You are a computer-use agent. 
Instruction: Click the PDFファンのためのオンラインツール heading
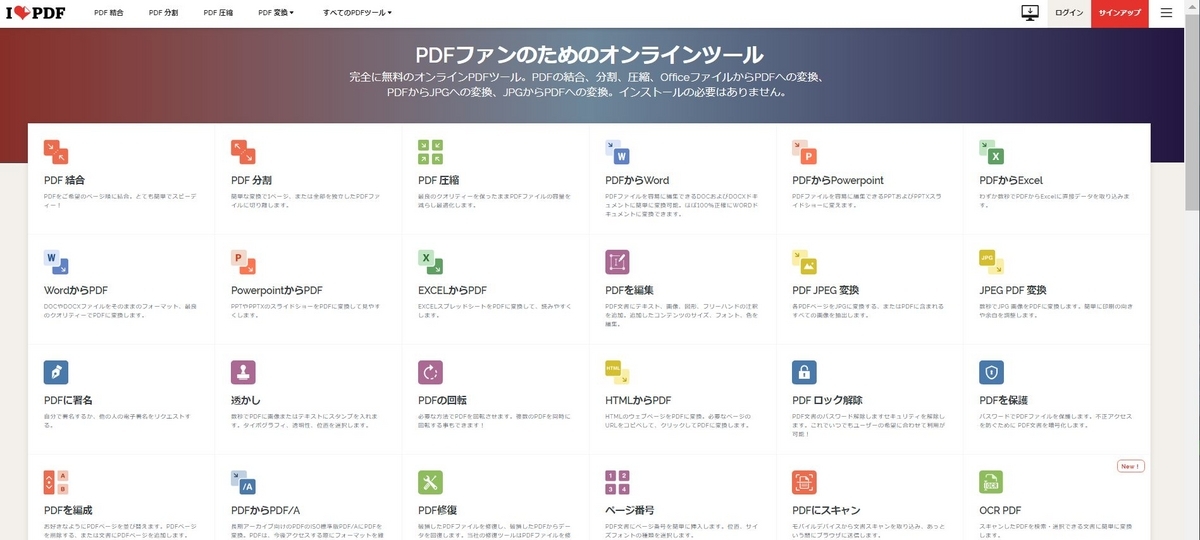click(x=589, y=55)
